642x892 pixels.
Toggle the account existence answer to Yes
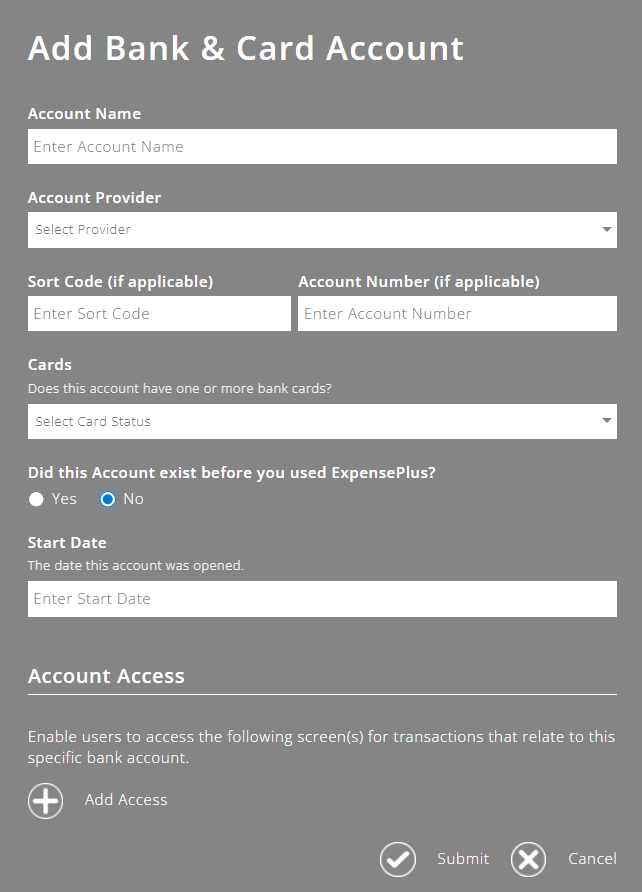coord(36,498)
